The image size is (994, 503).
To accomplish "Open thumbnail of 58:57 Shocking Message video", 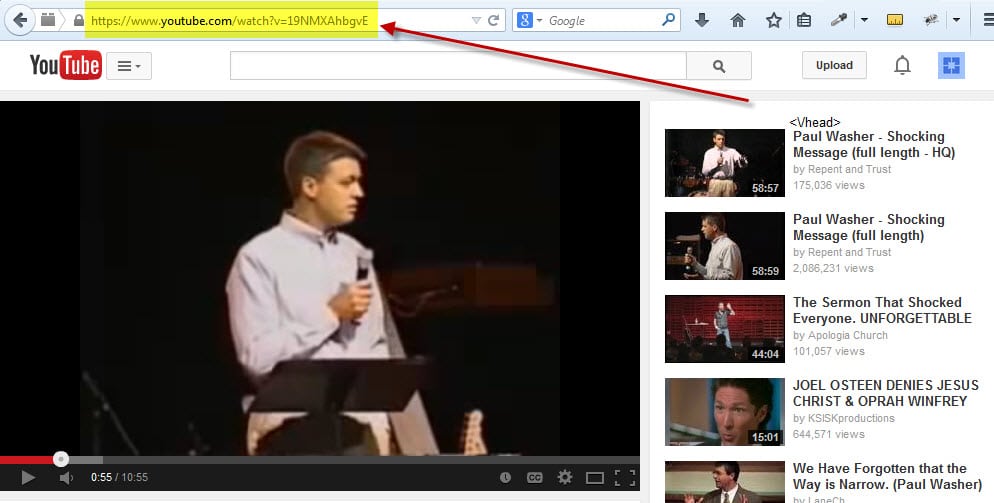I will pos(725,163).
